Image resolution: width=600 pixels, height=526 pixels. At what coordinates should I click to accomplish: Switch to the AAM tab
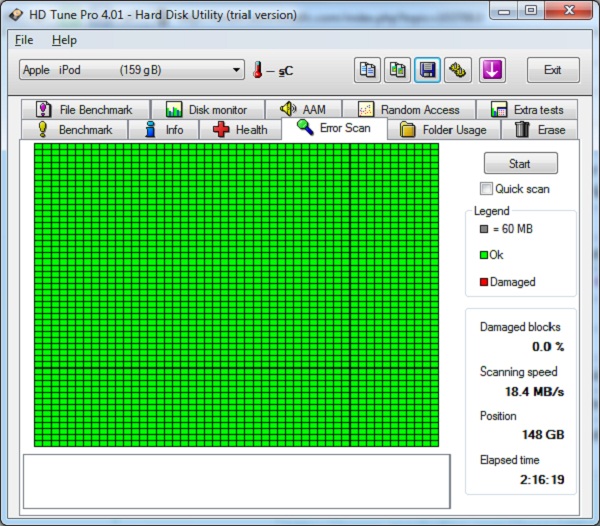pyautogui.click(x=303, y=110)
